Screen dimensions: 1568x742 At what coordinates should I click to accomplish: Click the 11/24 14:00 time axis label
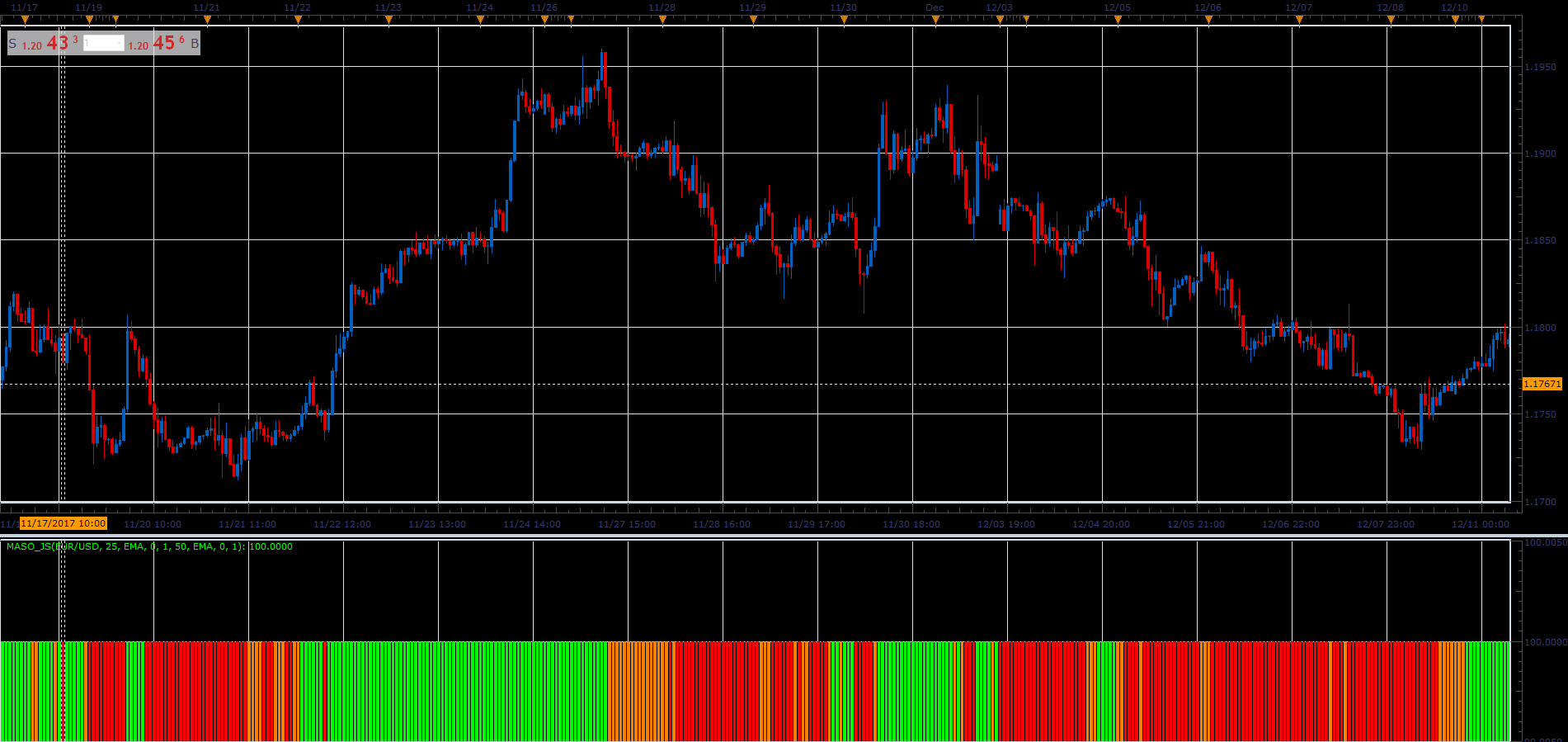(532, 524)
